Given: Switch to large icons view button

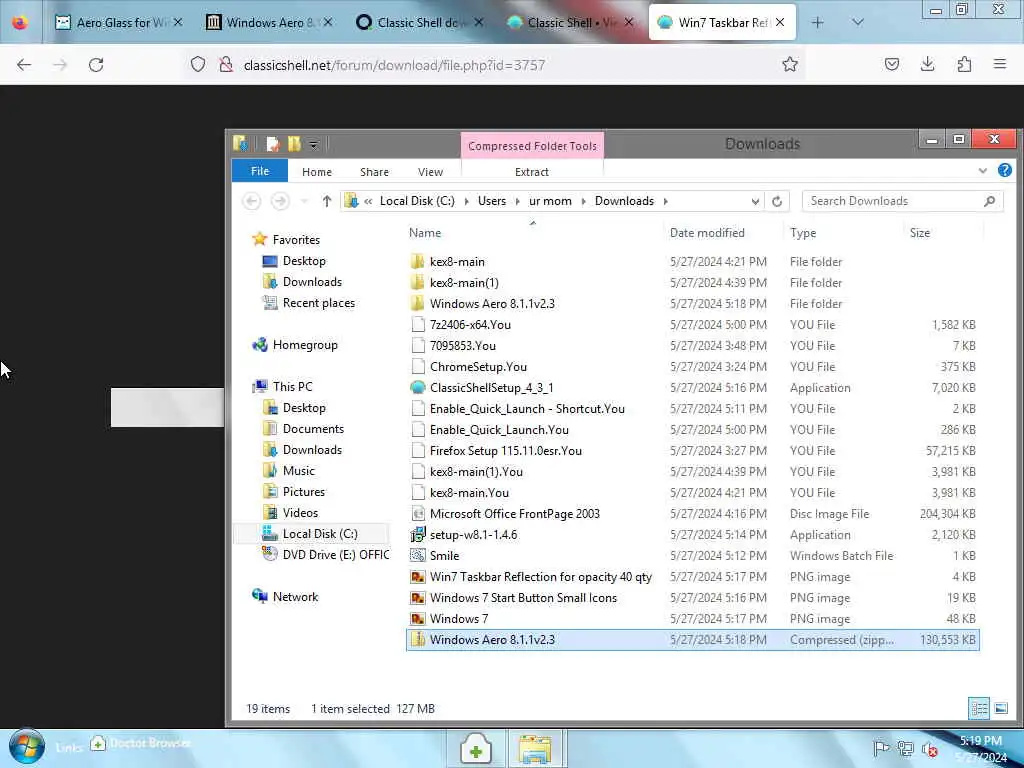Looking at the screenshot, I should pos(1000,708).
